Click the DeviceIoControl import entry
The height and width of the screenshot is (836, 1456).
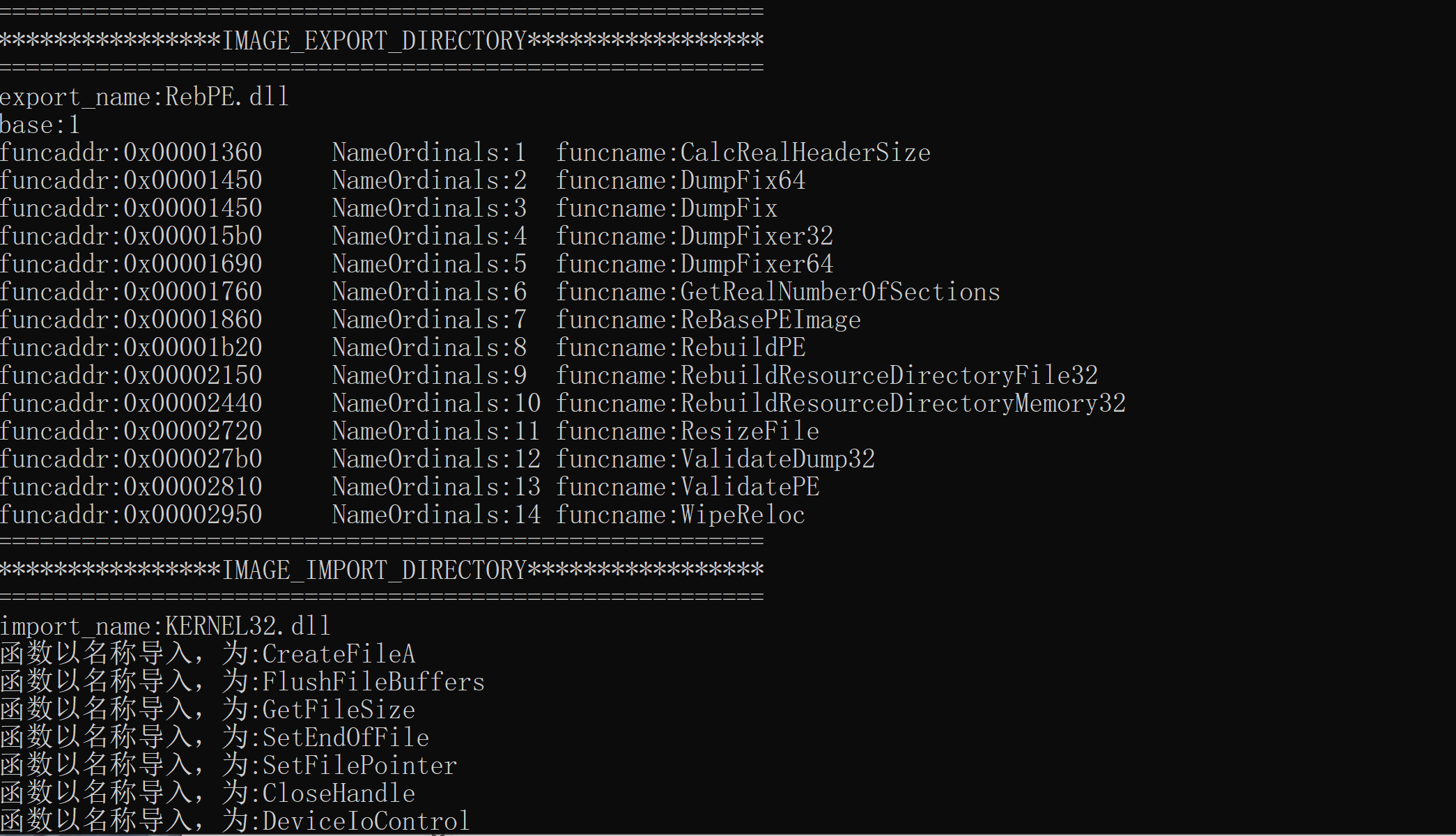(x=235, y=821)
